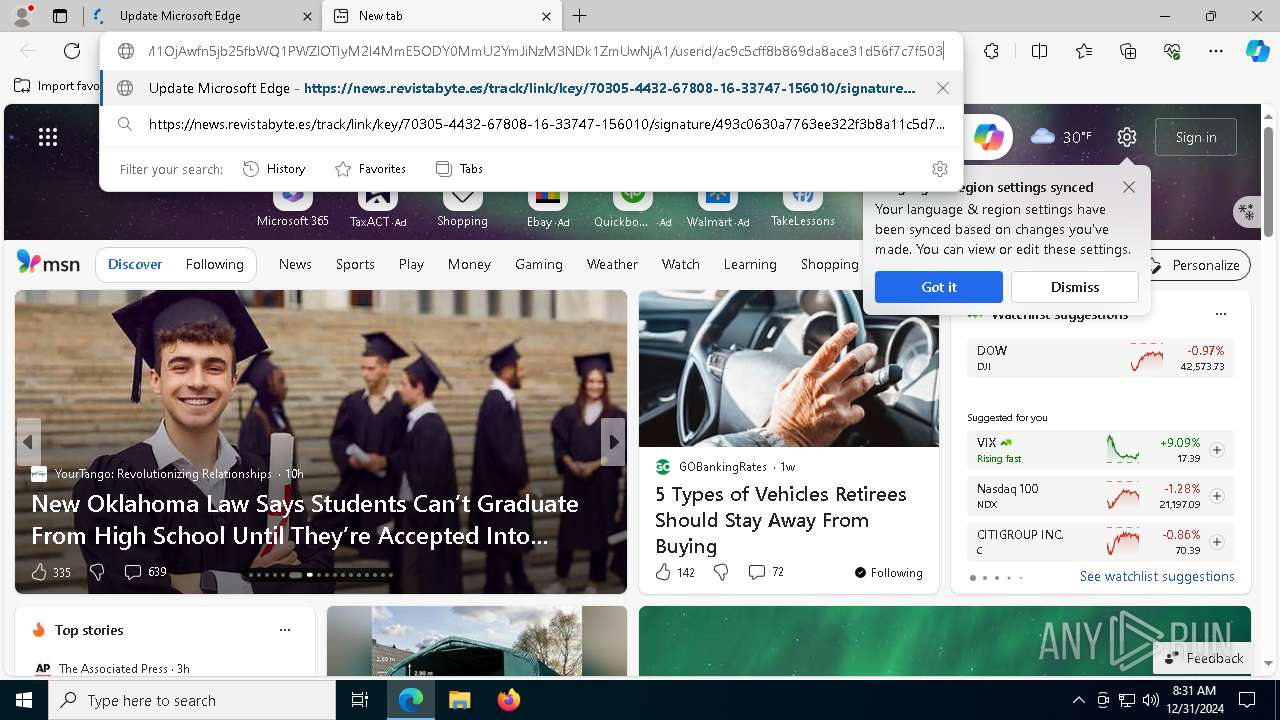Screen dimensions: 1280x720
Task: Click Dismiss in sync popup
Action: click(x=1075, y=287)
